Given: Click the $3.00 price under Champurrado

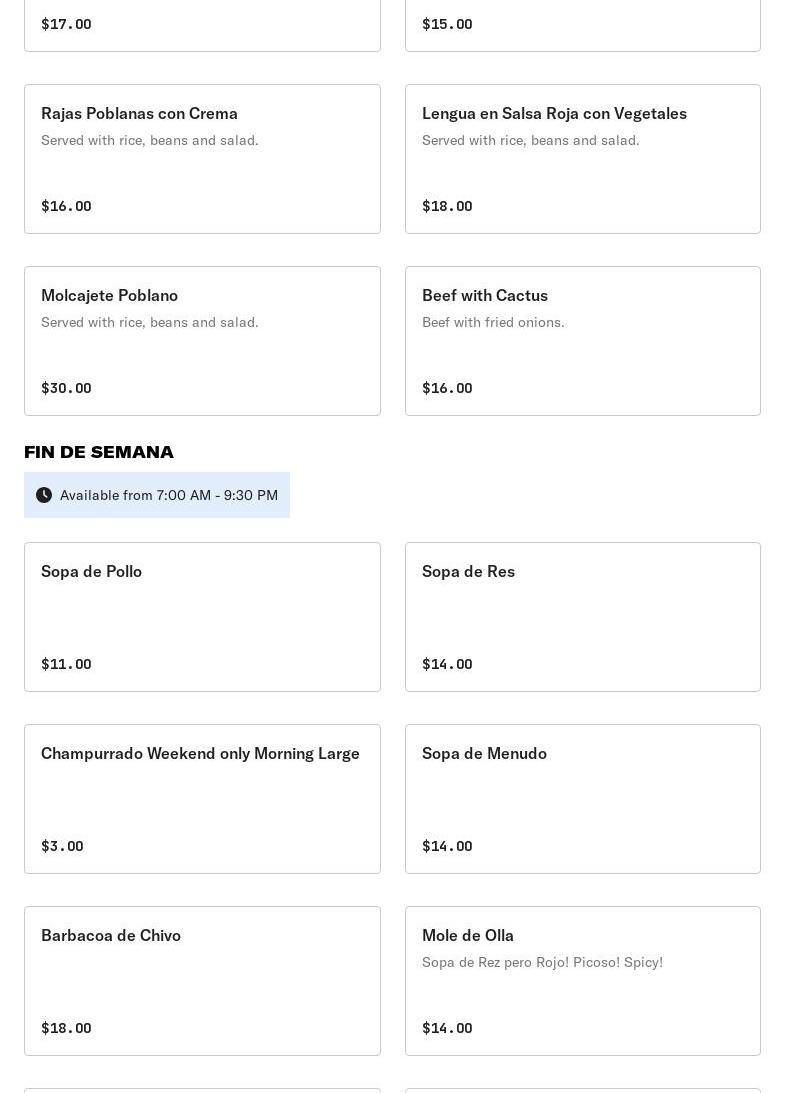Looking at the screenshot, I should (62, 846).
